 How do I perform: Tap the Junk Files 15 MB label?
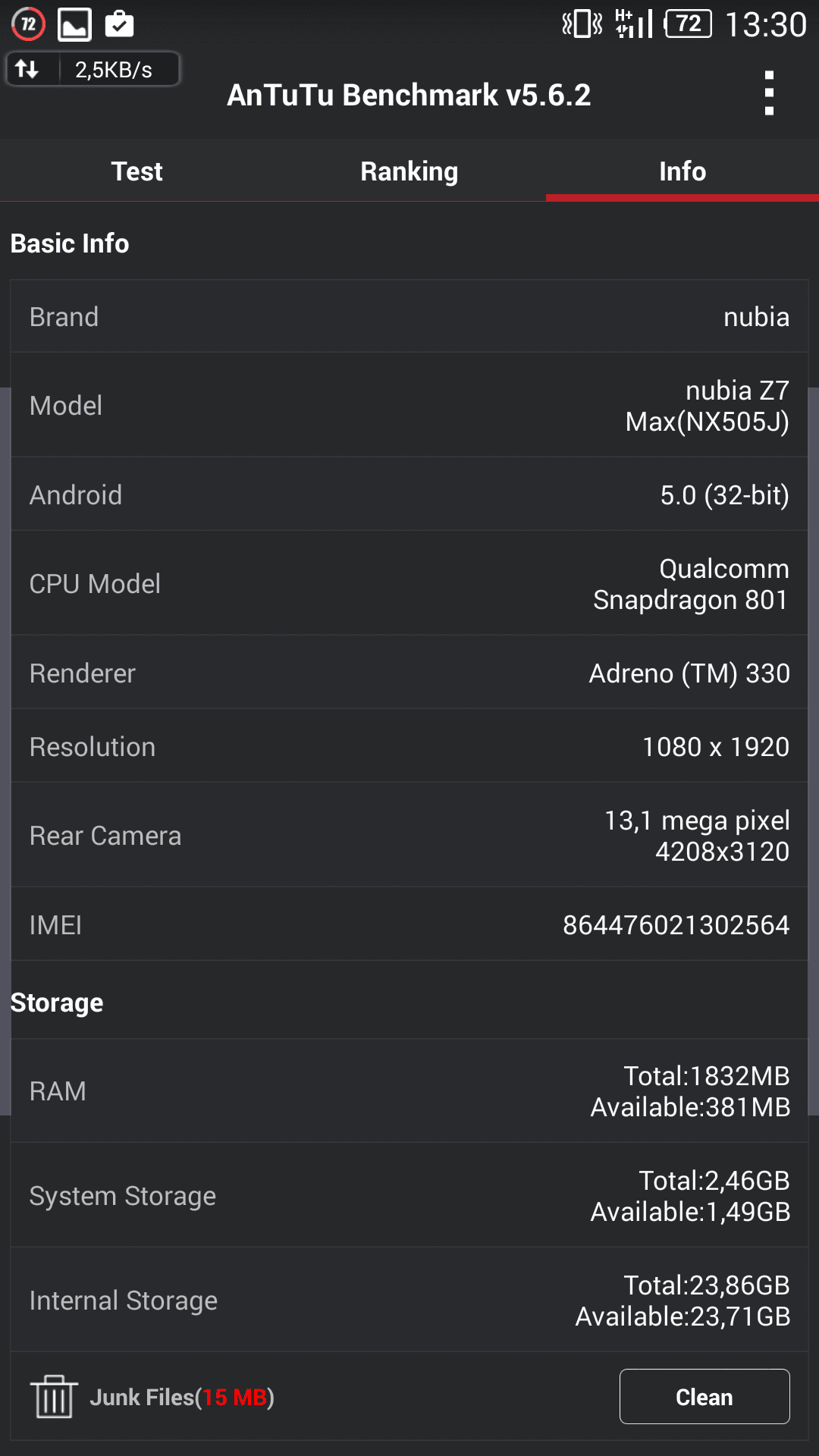(x=182, y=1397)
